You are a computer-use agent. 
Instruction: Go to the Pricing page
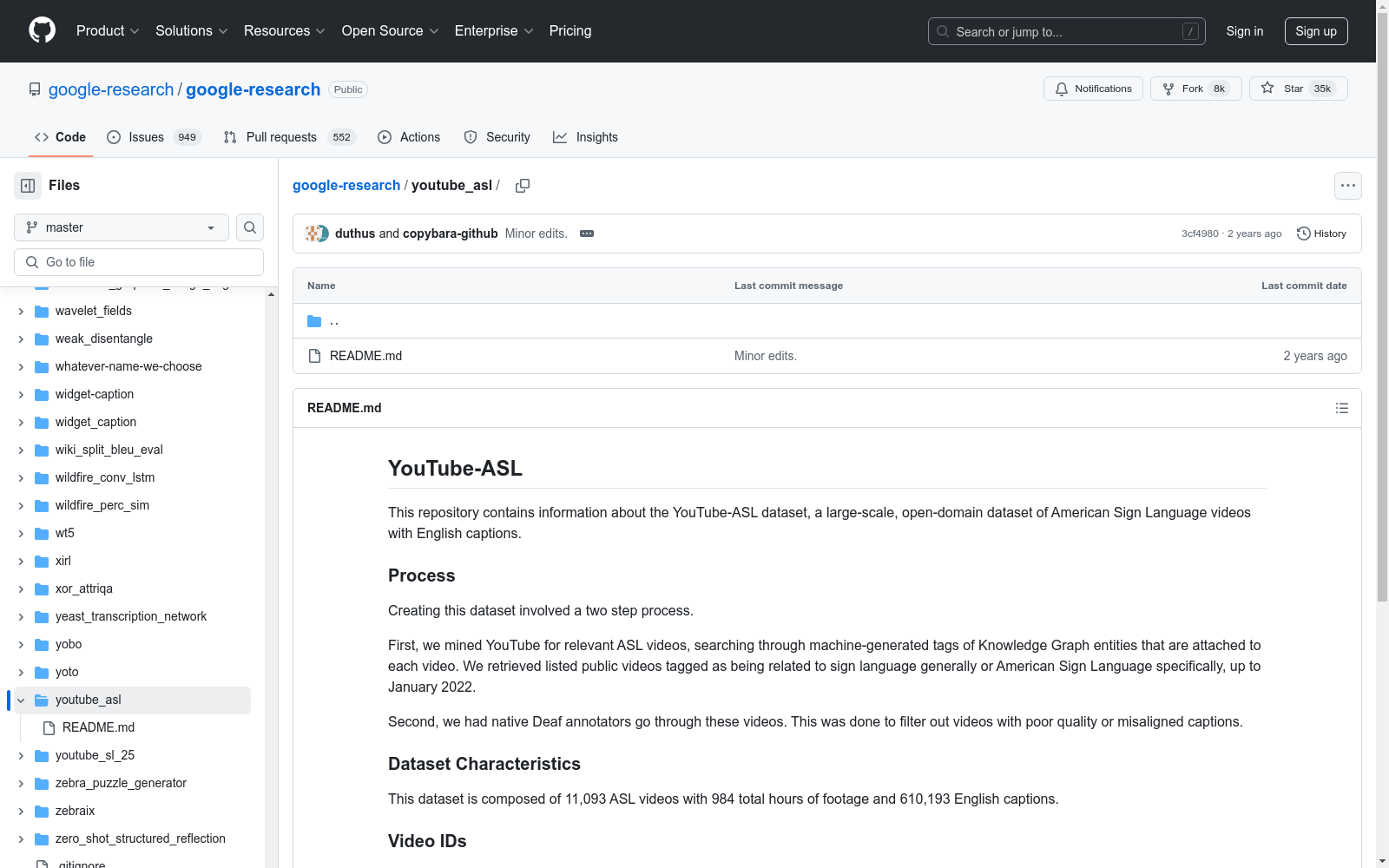pyautogui.click(x=570, y=30)
